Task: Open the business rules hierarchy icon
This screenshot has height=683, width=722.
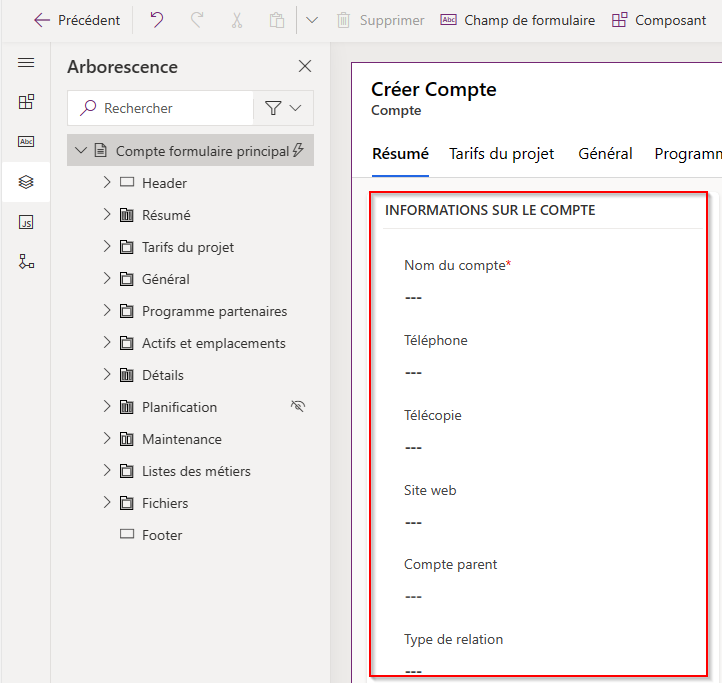Action: point(26,261)
